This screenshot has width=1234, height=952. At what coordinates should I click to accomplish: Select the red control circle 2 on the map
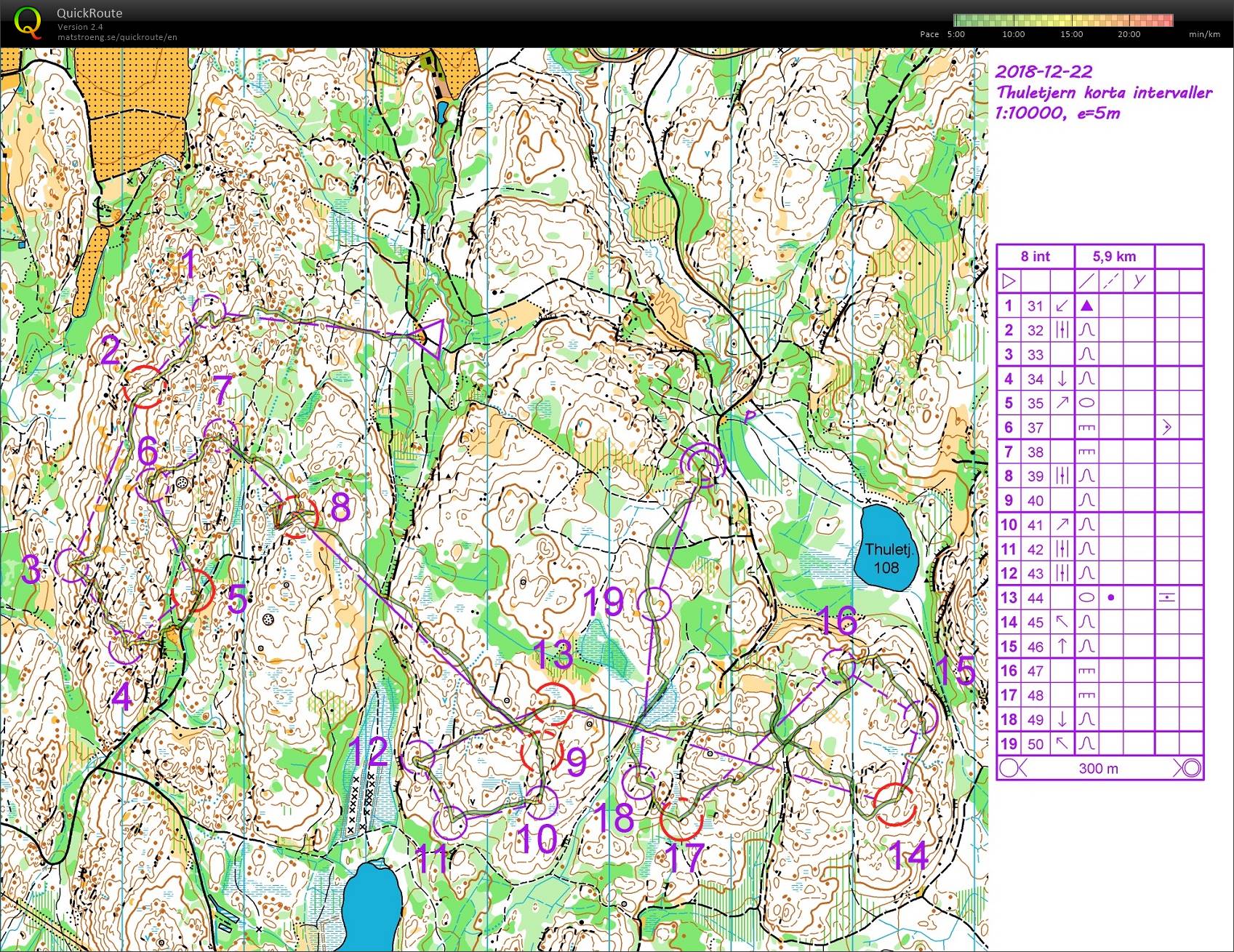click(143, 387)
